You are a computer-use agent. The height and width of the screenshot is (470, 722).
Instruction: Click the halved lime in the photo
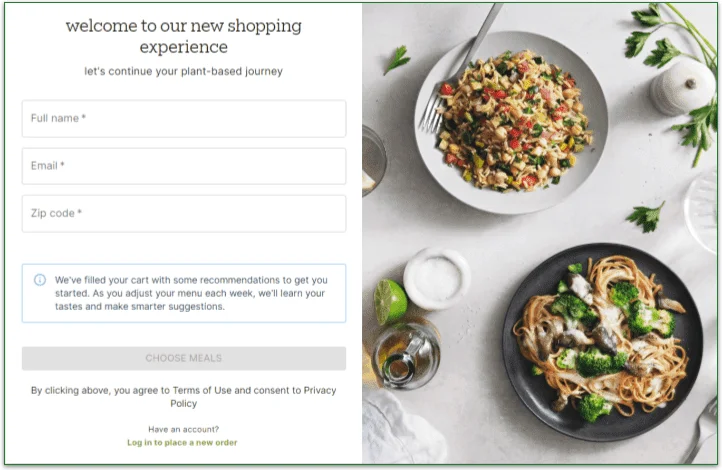tap(390, 300)
